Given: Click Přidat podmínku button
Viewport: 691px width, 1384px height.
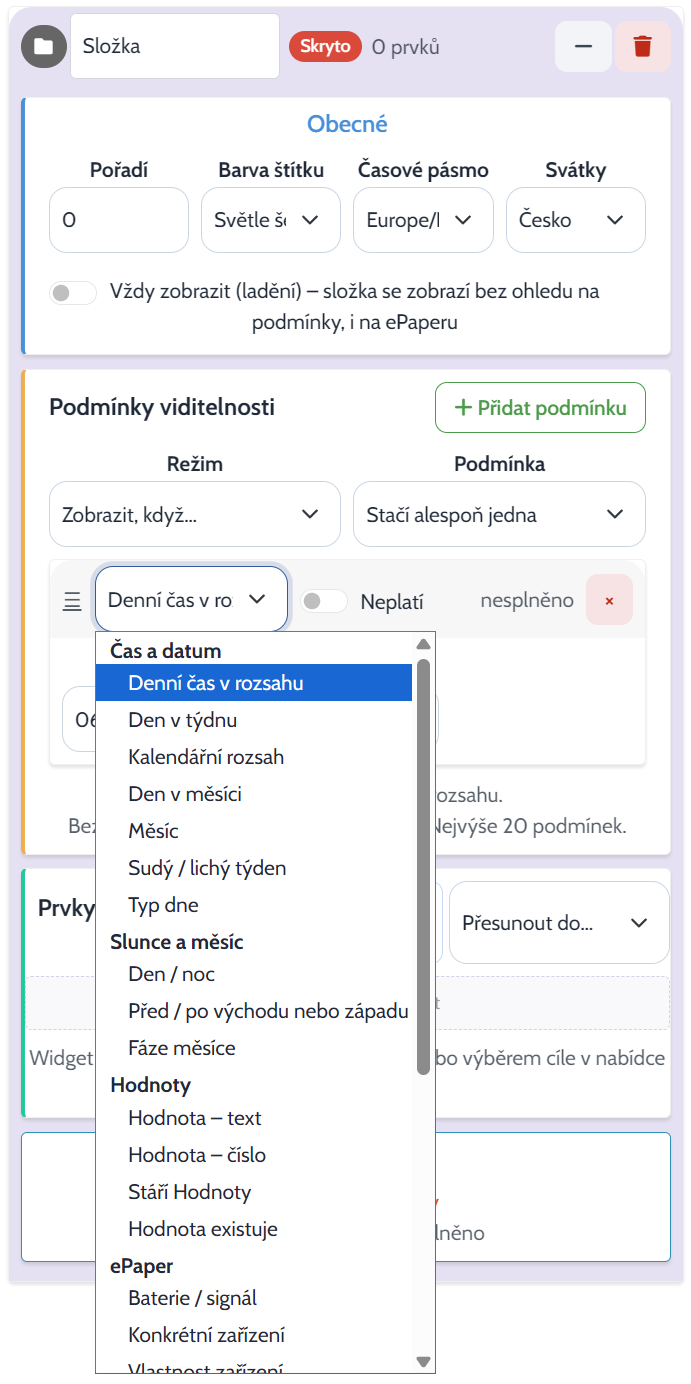Looking at the screenshot, I should tap(540, 407).
